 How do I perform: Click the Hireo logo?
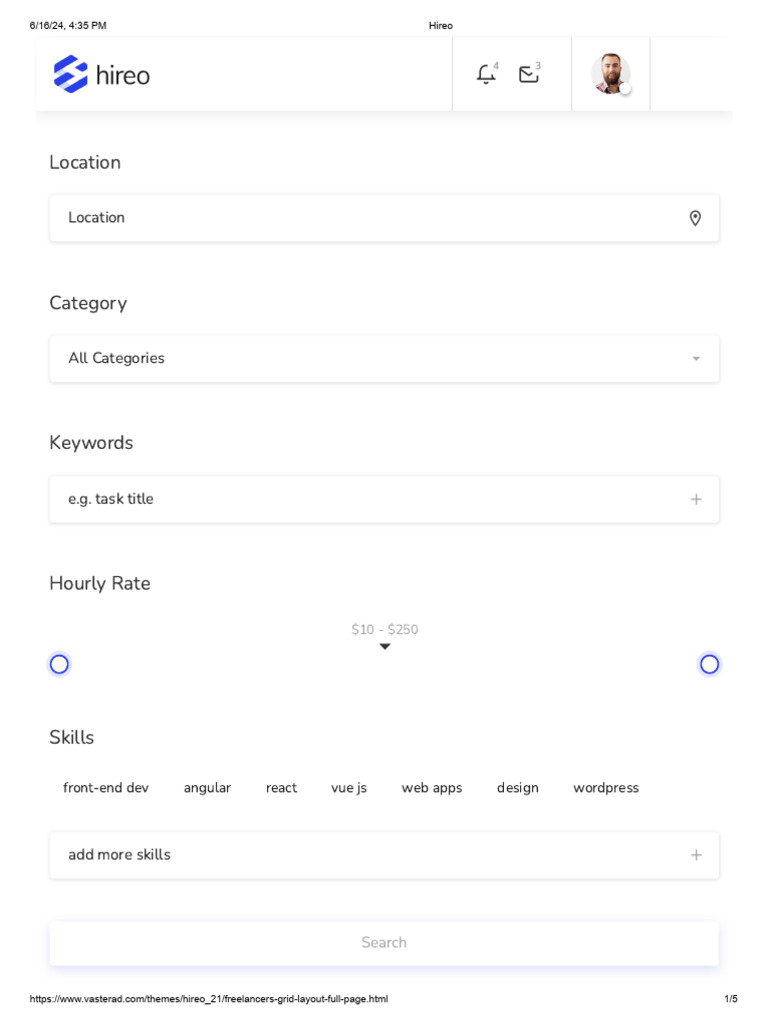(101, 74)
